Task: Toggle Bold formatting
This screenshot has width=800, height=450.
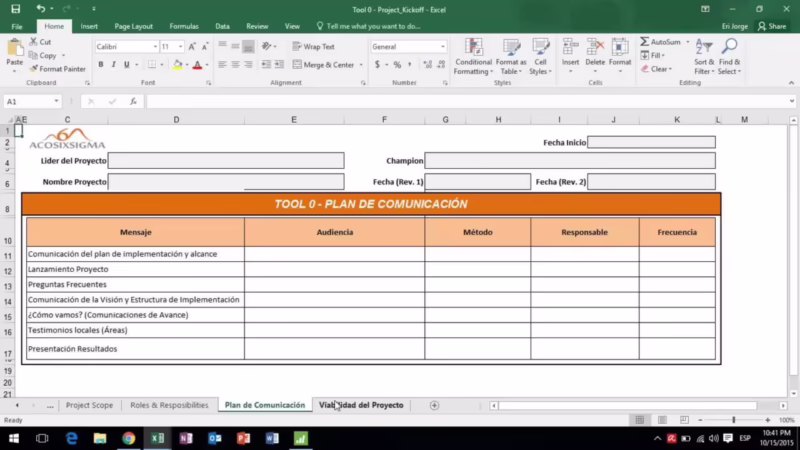Action: [x=101, y=65]
